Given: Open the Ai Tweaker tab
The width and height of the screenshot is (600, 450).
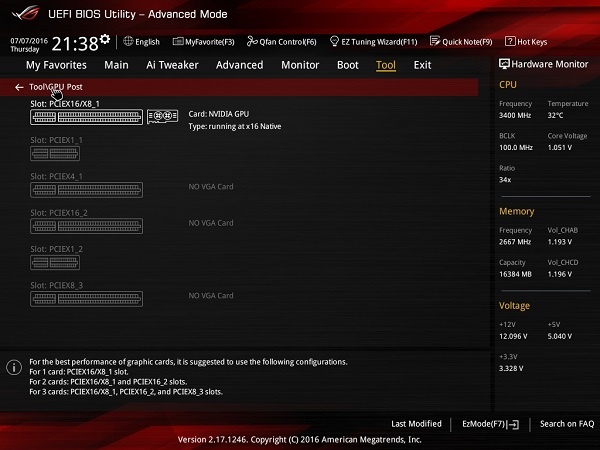Looking at the screenshot, I should click(x=172, y=65).
